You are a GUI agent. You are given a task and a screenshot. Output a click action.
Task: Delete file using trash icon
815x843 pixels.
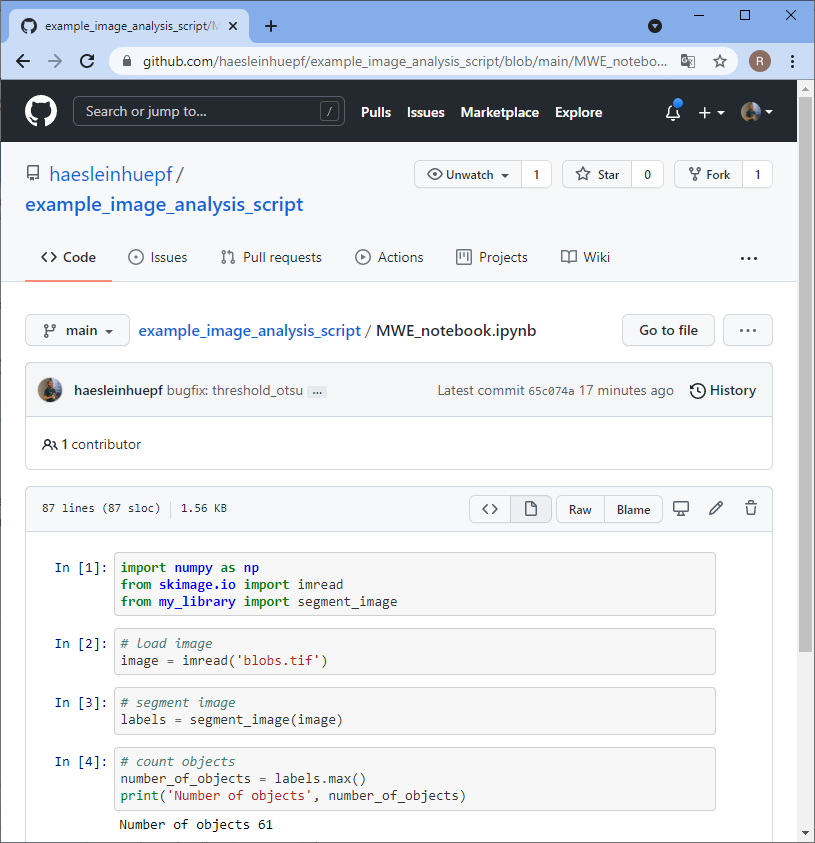[751, 509]
